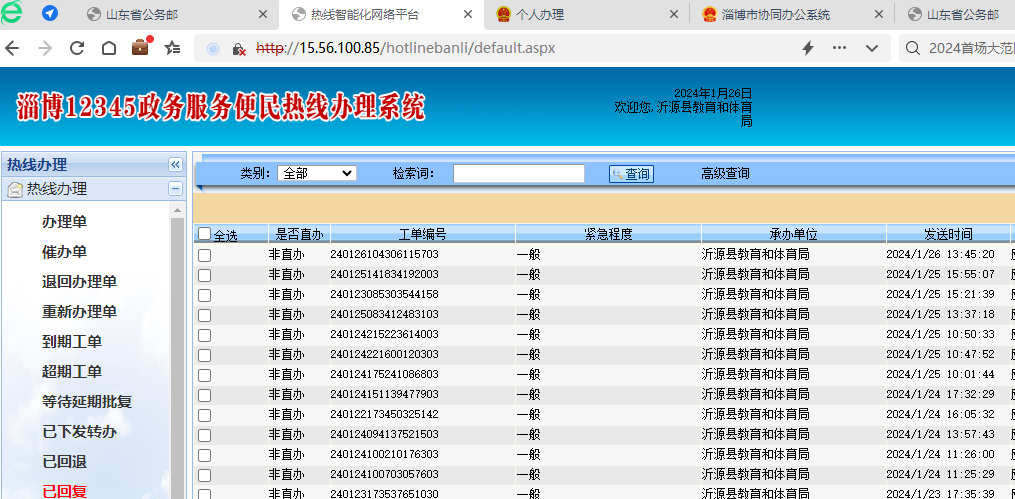Collapse the 热线办理 section with minus button
Viewport: 1015px width, 499px height.
tap(175, 188)
